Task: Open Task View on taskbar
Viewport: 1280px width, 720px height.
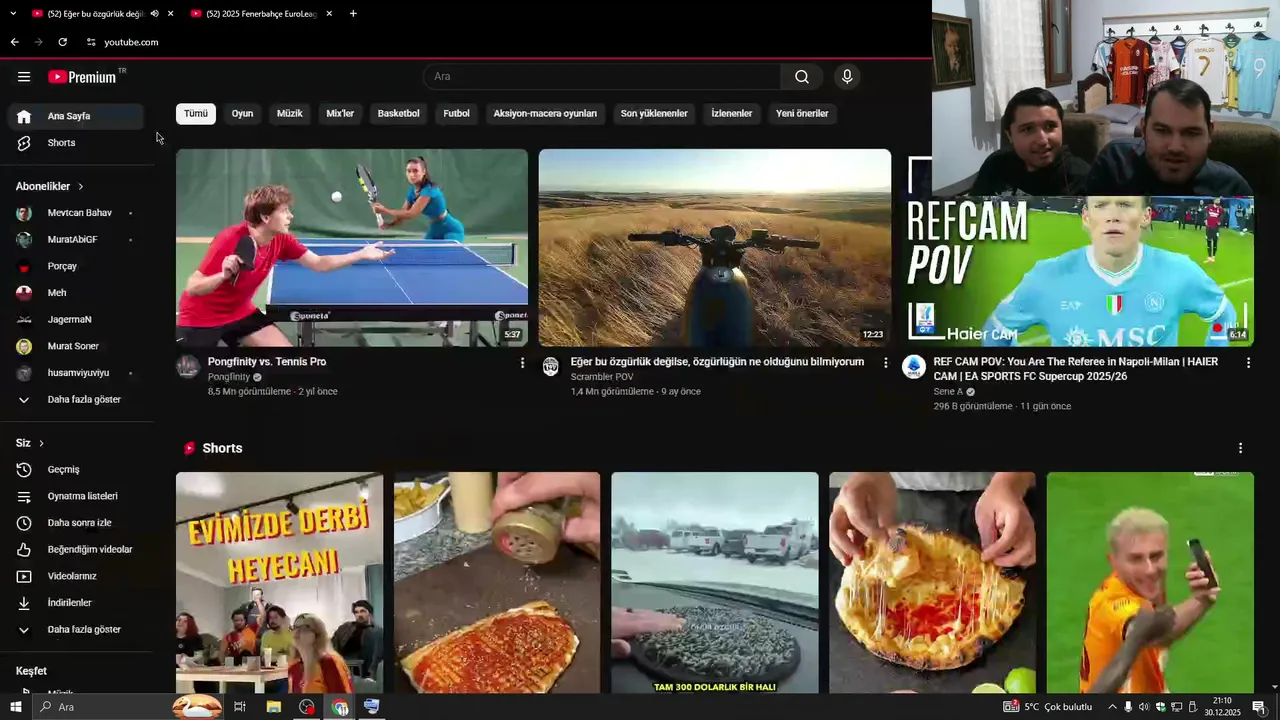Action: point(240,707)
